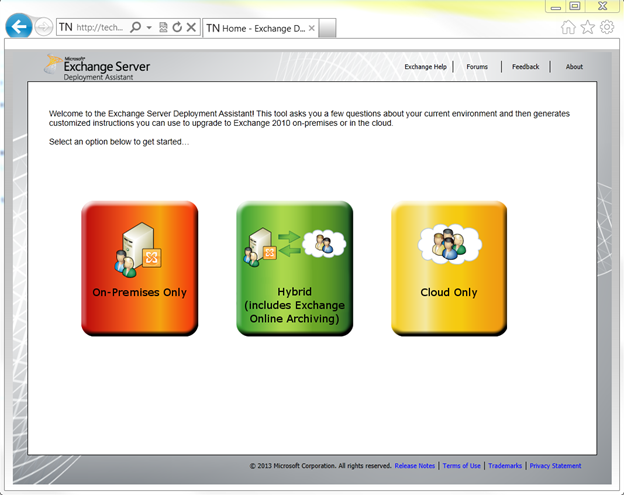Open the Trademarks footer link
Screen dimensions: 624x495
click(x=505, y=466)
